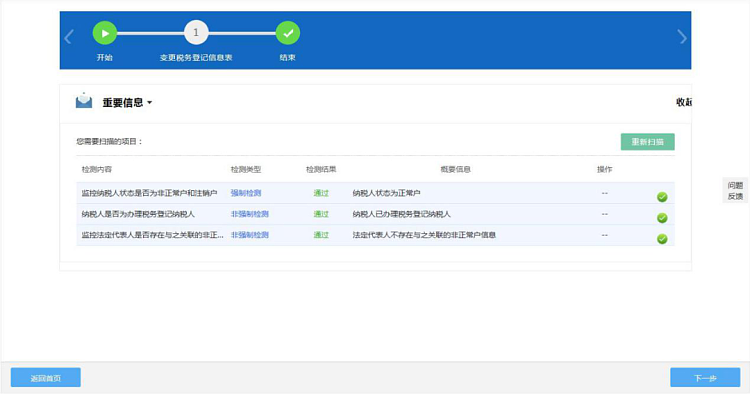Click the 重要信息 heading text

pos(122,102)
